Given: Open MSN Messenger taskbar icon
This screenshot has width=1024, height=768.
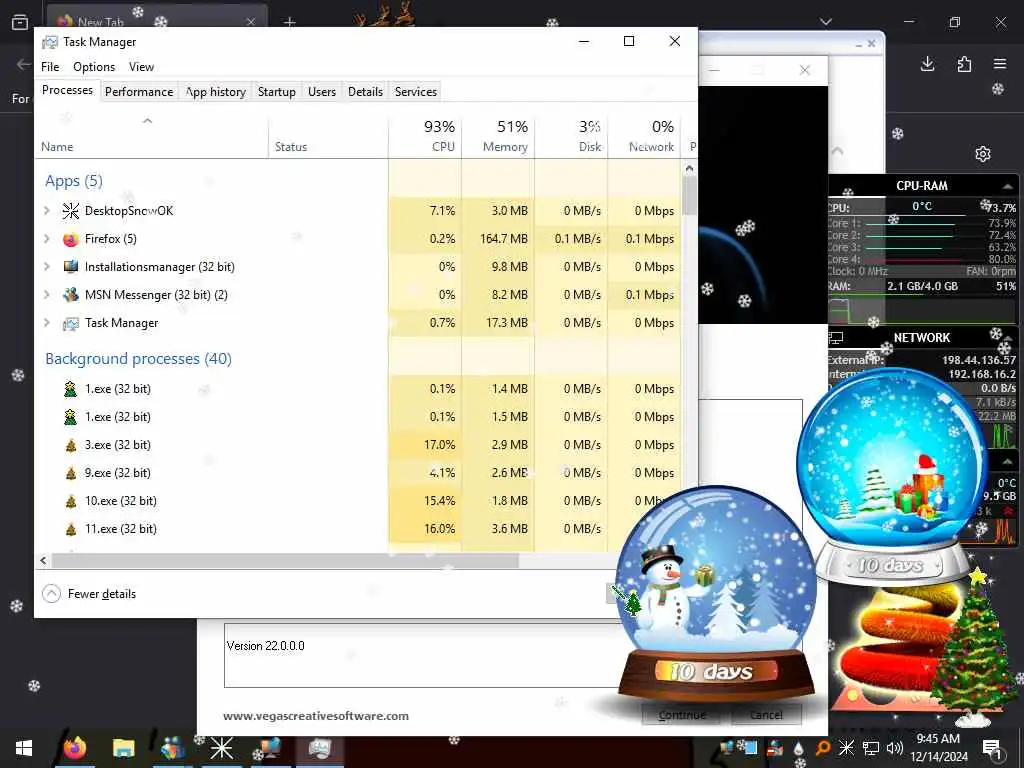Looking at the screenshot, I should pyautogui.click(x=172, y=748).
